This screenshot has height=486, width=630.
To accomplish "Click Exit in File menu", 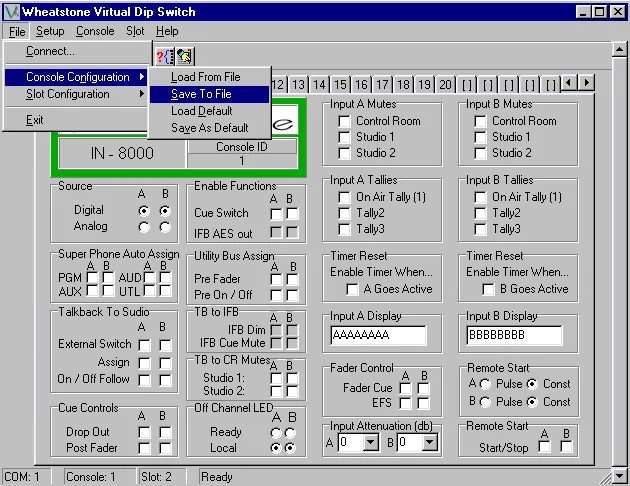I will 76,120.
